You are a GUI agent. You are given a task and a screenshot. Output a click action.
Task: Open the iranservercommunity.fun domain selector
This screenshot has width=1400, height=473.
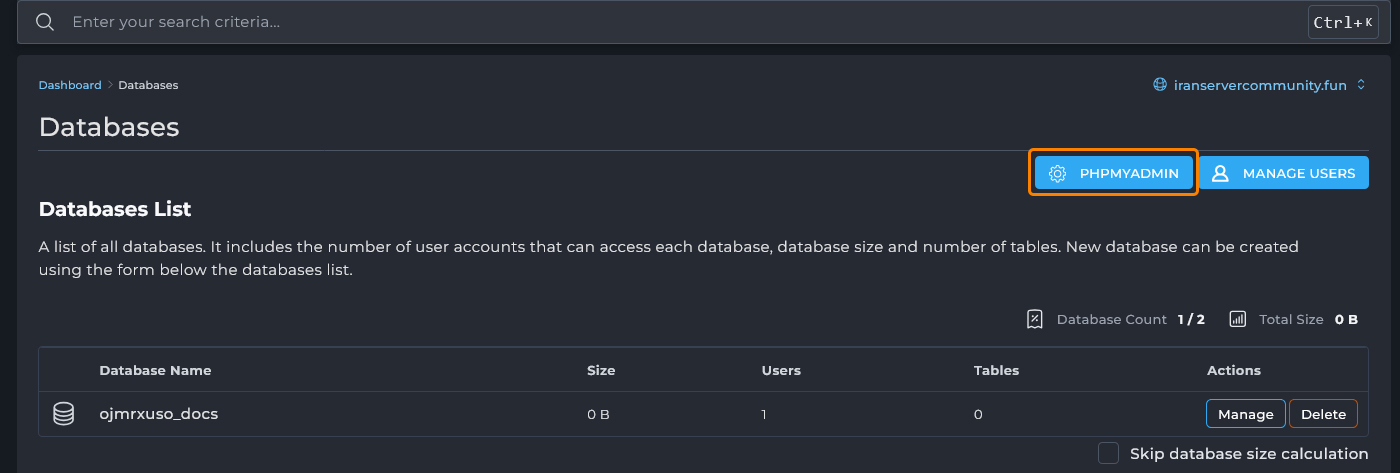coord(1258,85)
